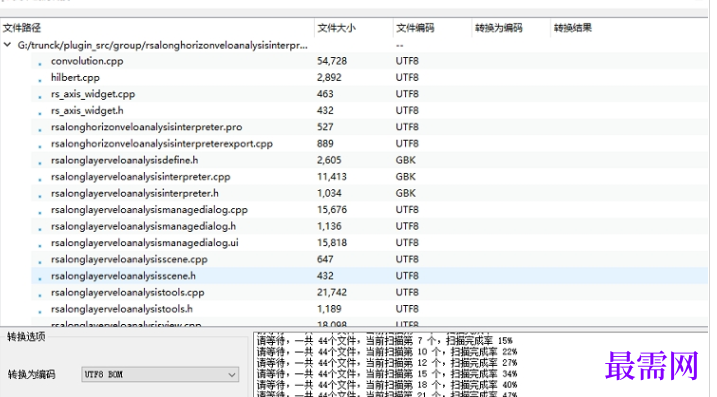Click the file icon beside rs_axis_widget.h
The height and width of the screenshot is (397, 717).
point(40,112)
